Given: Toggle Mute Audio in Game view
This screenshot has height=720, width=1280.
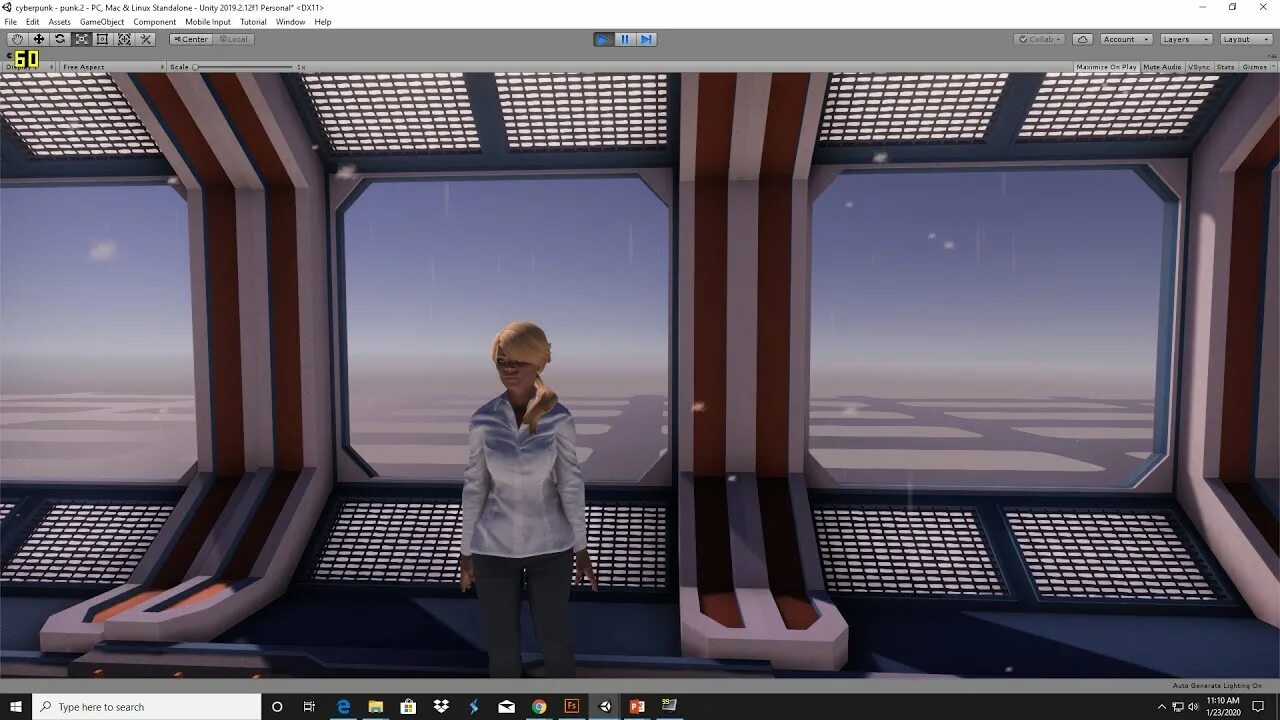Looking at the screenshot, I should (1162, 67).
